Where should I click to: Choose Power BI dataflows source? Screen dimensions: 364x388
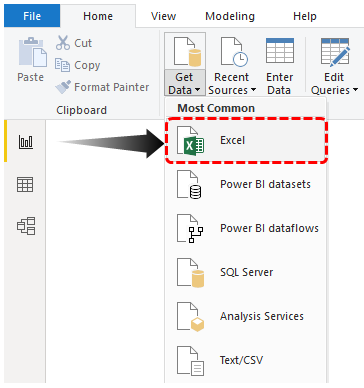(x=246, y=228)
